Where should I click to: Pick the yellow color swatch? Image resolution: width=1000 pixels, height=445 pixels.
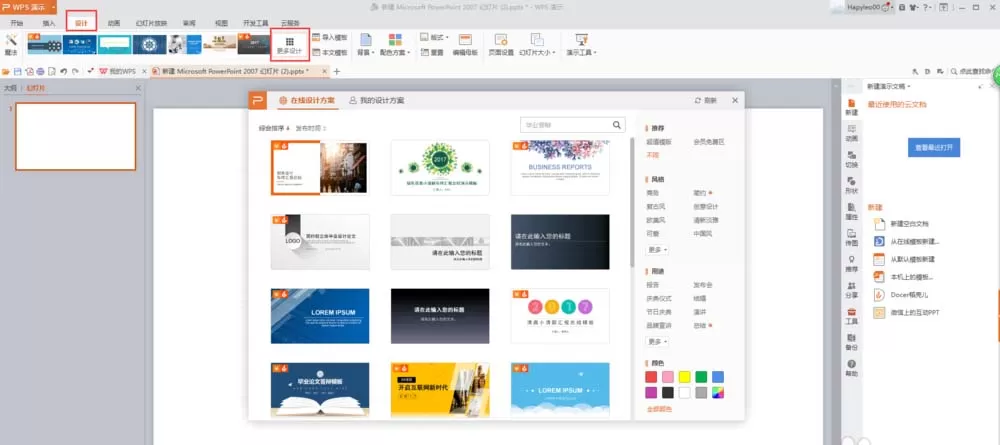pos(684,377)
